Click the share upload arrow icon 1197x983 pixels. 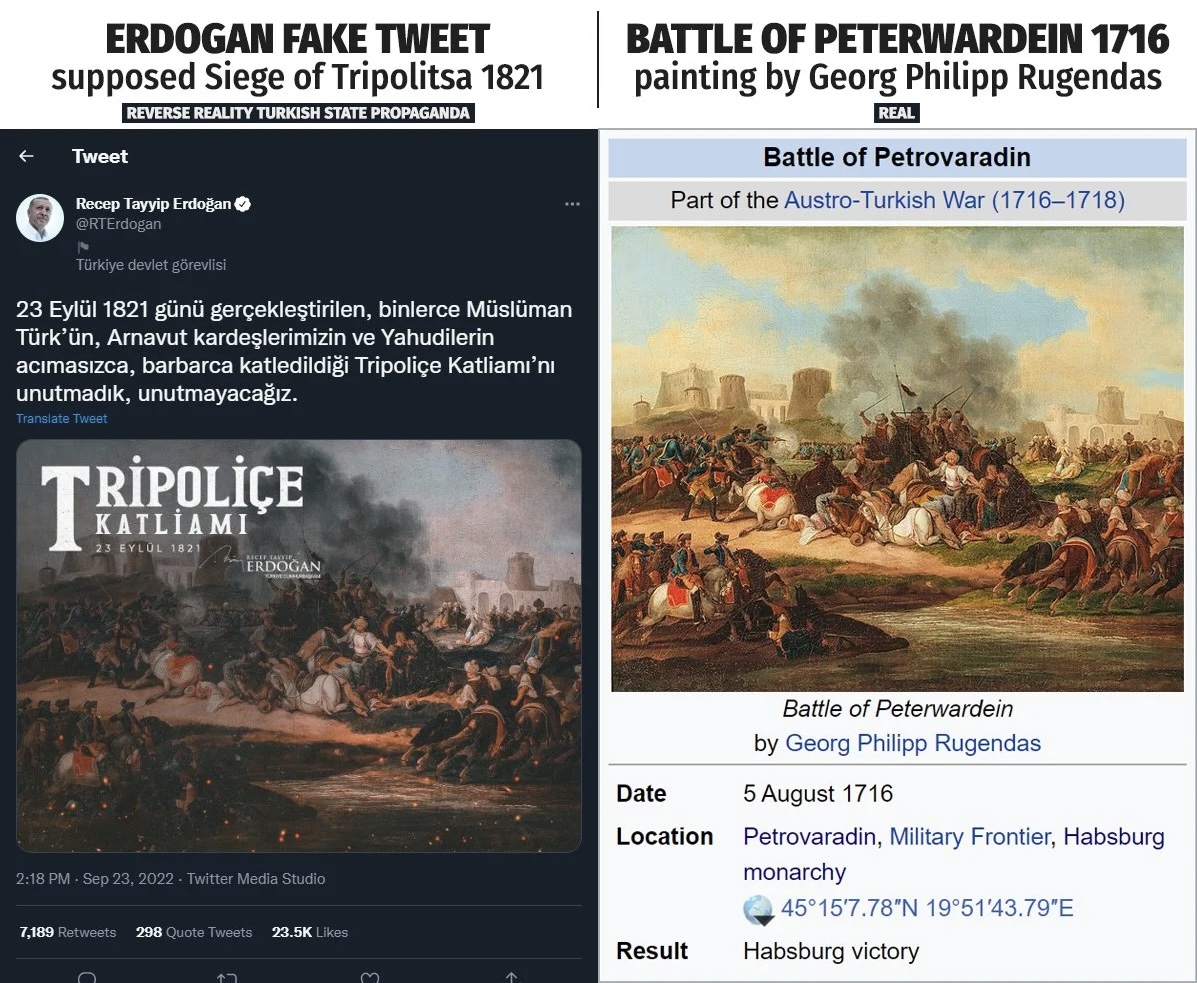(x=511, y=977)
